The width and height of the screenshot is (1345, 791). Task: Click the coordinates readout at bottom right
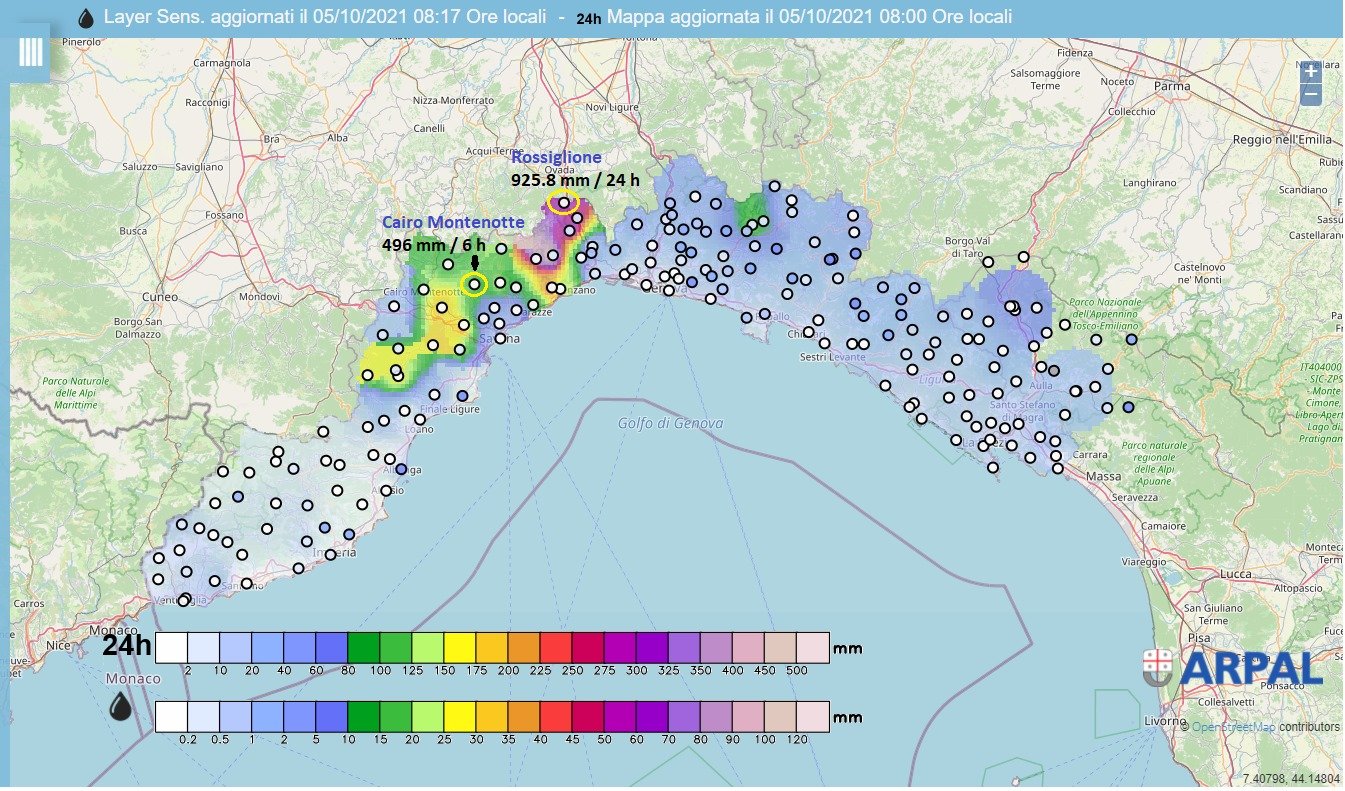pyautogui.click(x=1289, y=777)
